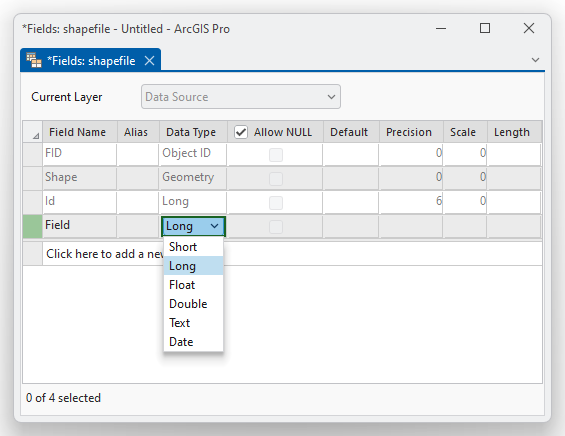
Task: Collapse the Long data type dropdown arrow
Action: [214, 226]
